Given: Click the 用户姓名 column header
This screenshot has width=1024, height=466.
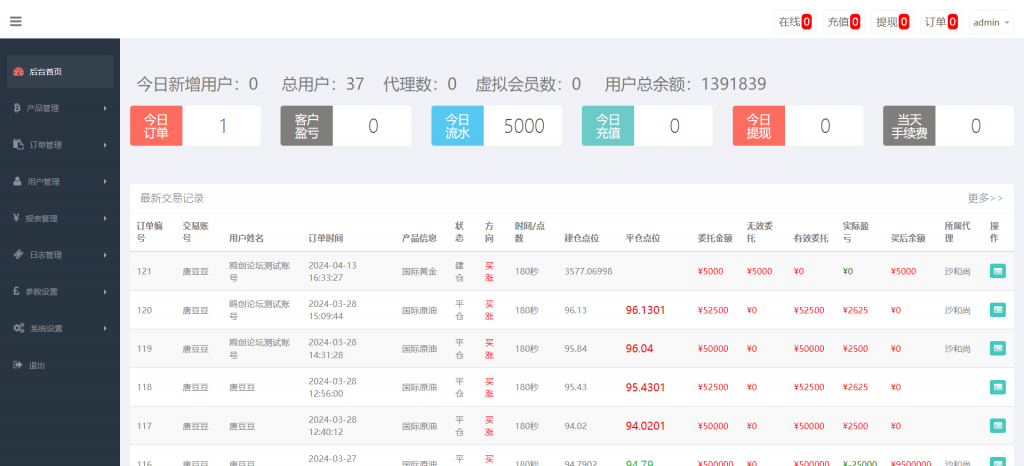Looking at the screenshot, I should [246, 238].
